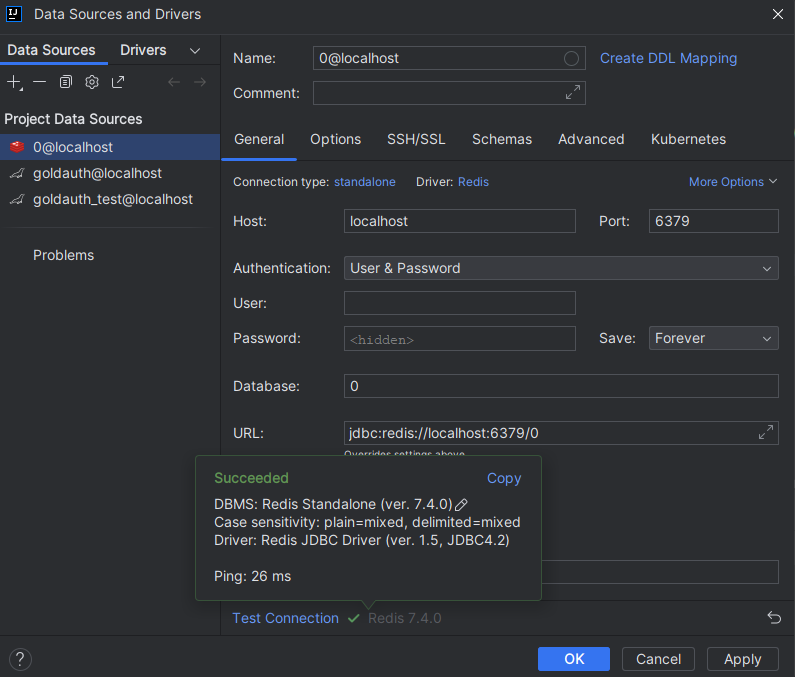Expand the Comment field

click(x=573, y=93)
